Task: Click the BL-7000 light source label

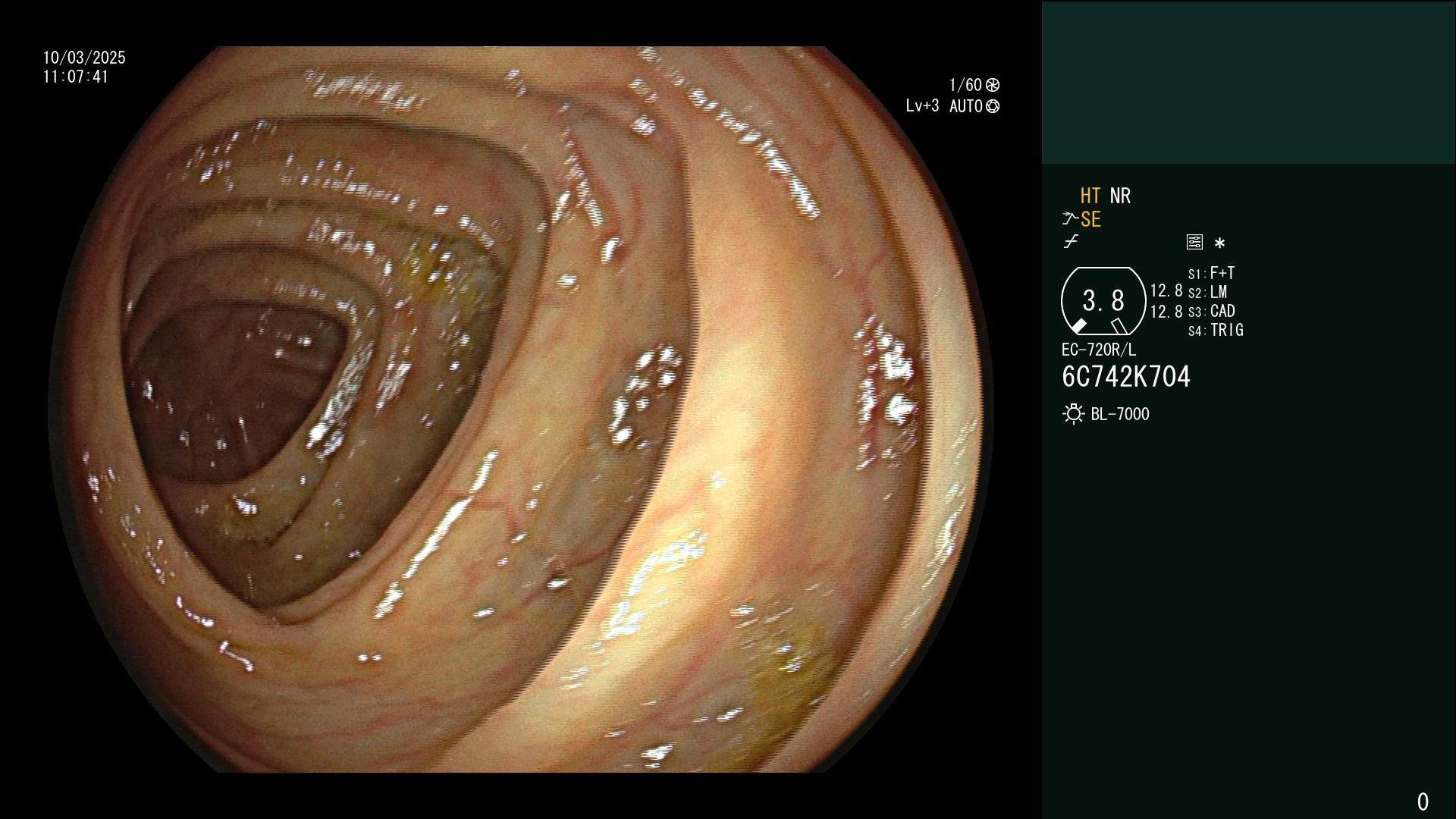Action: pos(1120,414)
